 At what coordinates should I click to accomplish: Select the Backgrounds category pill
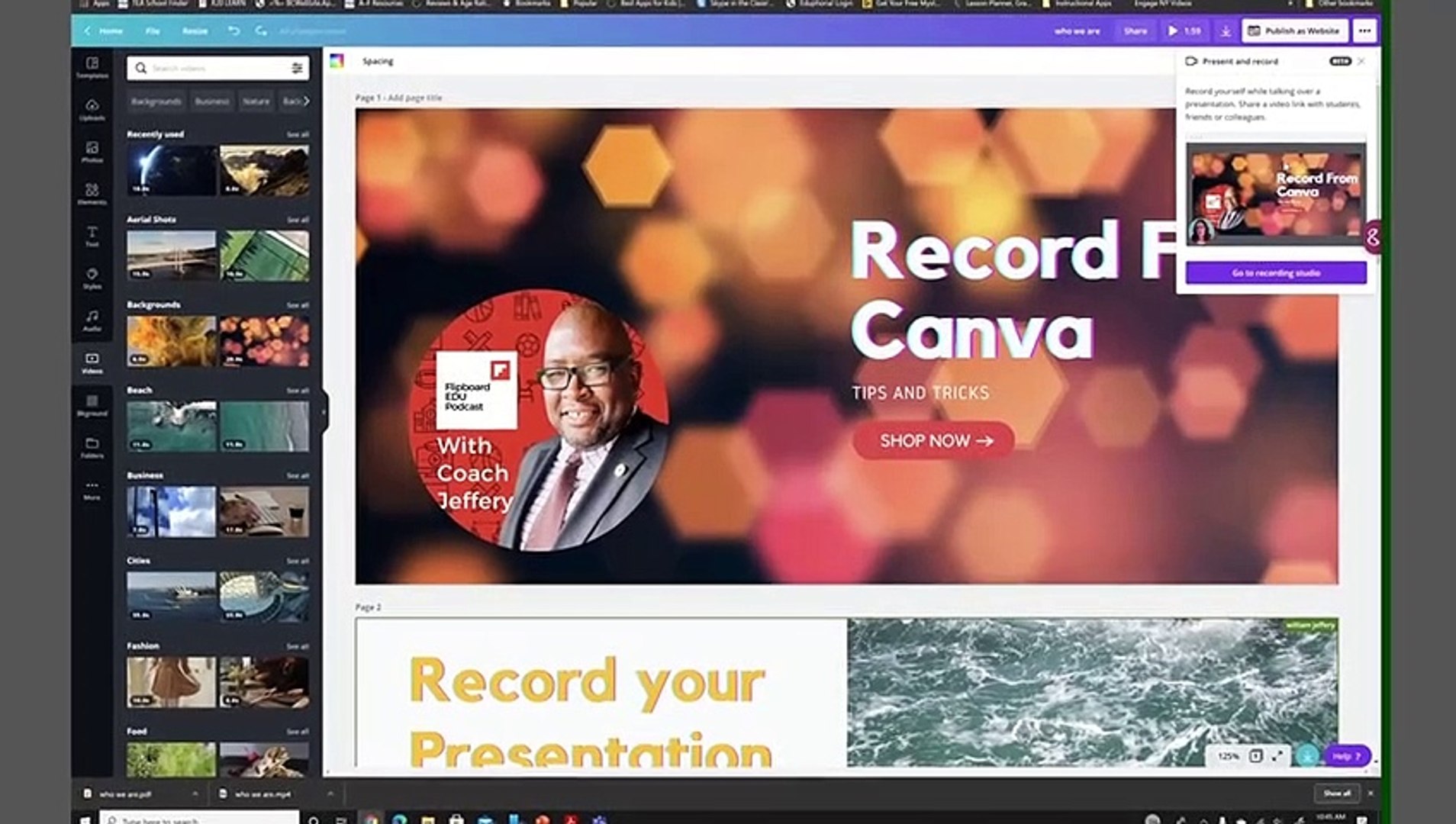point(158,101)
